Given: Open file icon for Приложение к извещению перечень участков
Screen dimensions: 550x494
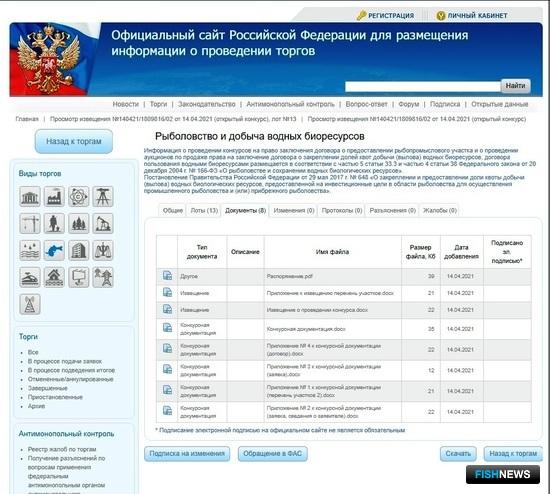Looking at the screenshot, I should pyautogui.click(x=167, y=292).
